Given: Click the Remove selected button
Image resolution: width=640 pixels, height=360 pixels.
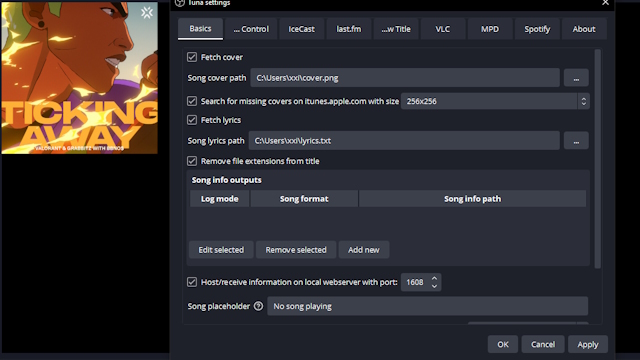Looking at the screenshot, I should 296,250.
